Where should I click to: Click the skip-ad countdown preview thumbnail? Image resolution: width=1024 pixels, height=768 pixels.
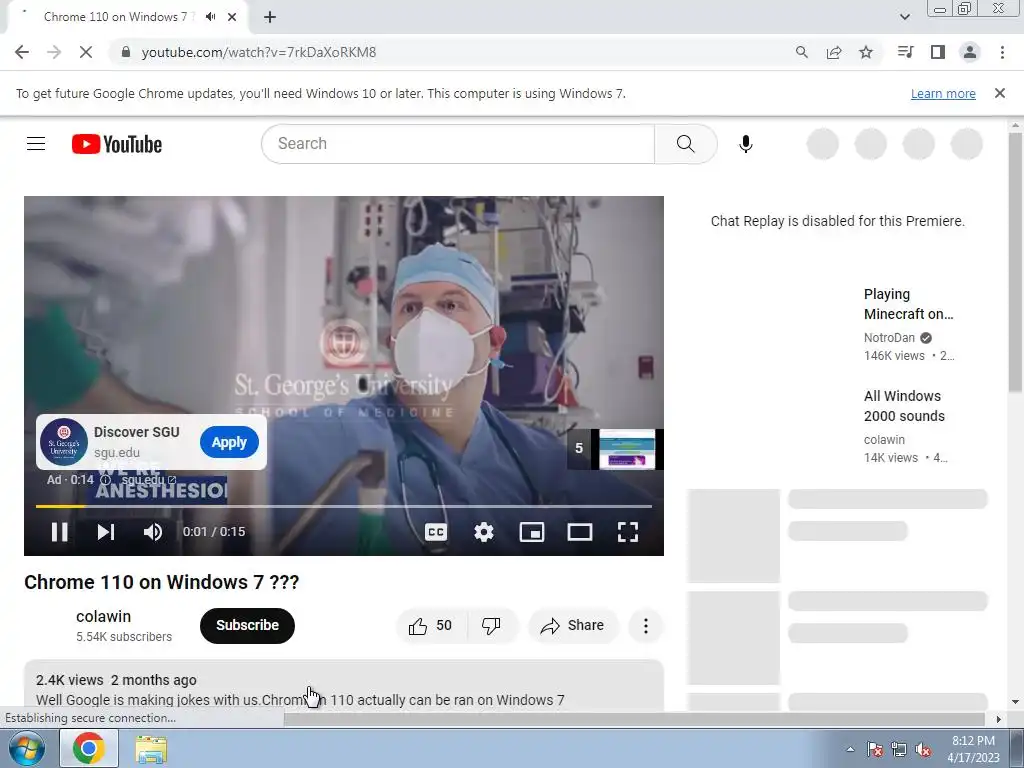(x=627, y=449)
